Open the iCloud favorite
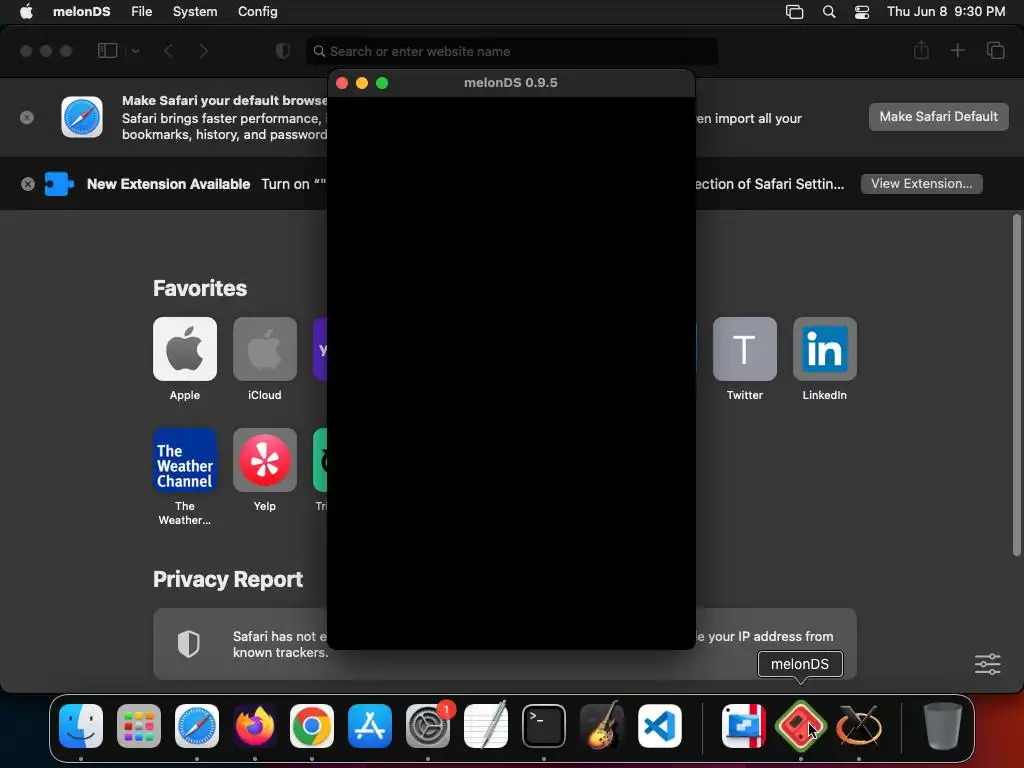Screen dimensions: 1024x768 [264, 349]
